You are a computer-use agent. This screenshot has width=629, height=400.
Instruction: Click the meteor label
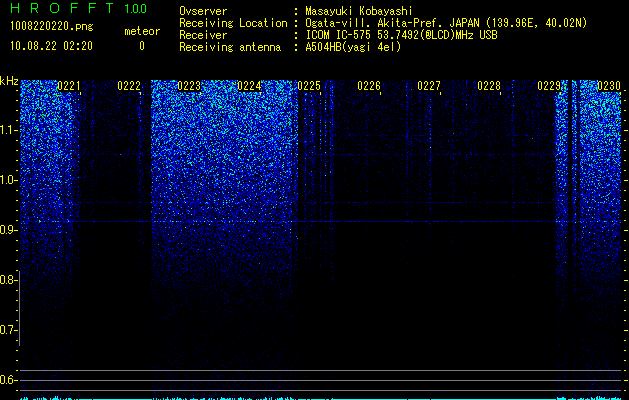tap(142, 31)
